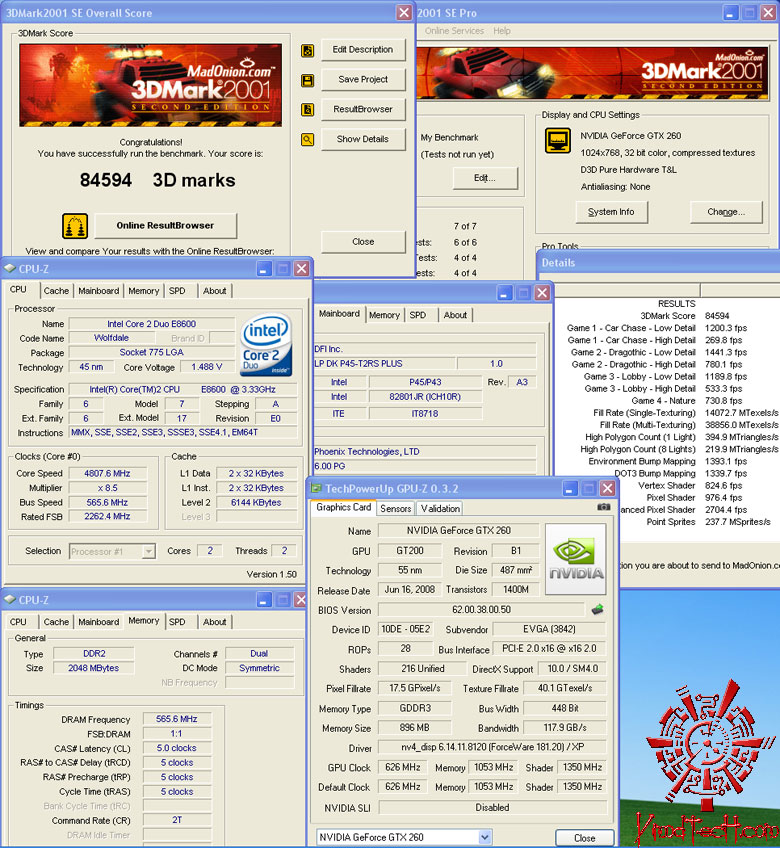The image size is (780, 848).
Task: Select Memory tab in the CPU-Z Mainboard window
Action: click(x=384, y=315)
